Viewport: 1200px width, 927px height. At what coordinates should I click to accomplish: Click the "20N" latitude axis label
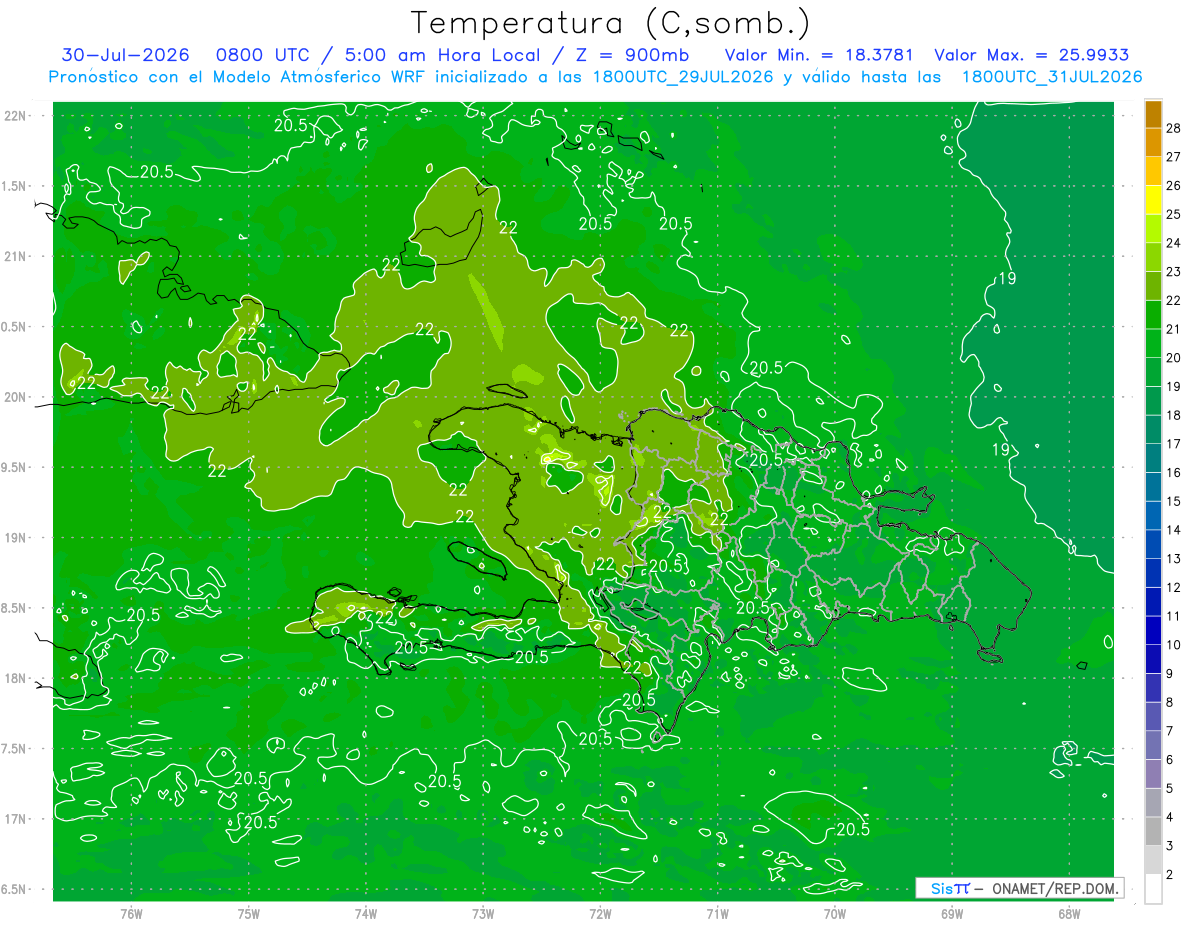click(15, 397)
